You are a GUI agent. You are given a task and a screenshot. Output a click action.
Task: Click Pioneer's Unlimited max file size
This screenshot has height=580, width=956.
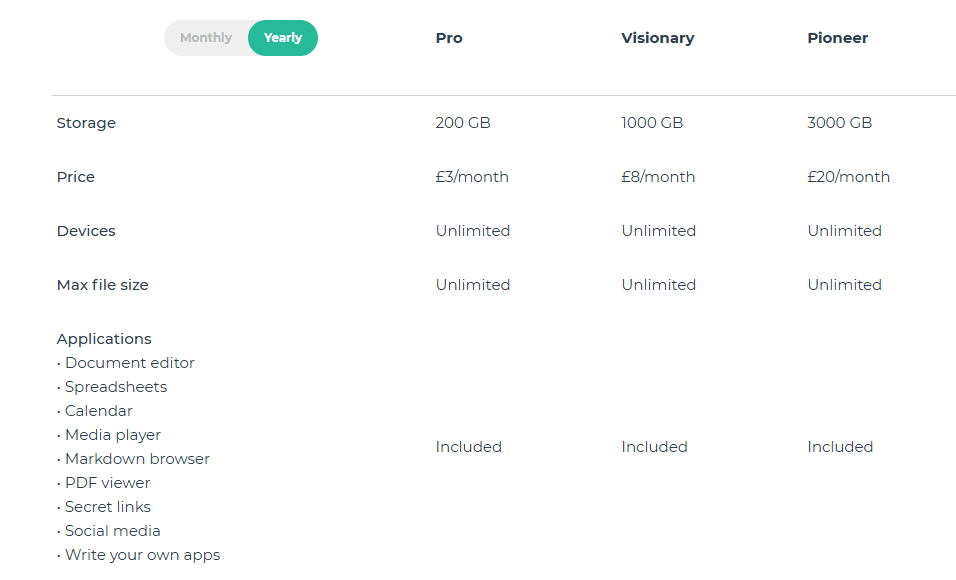844,285
